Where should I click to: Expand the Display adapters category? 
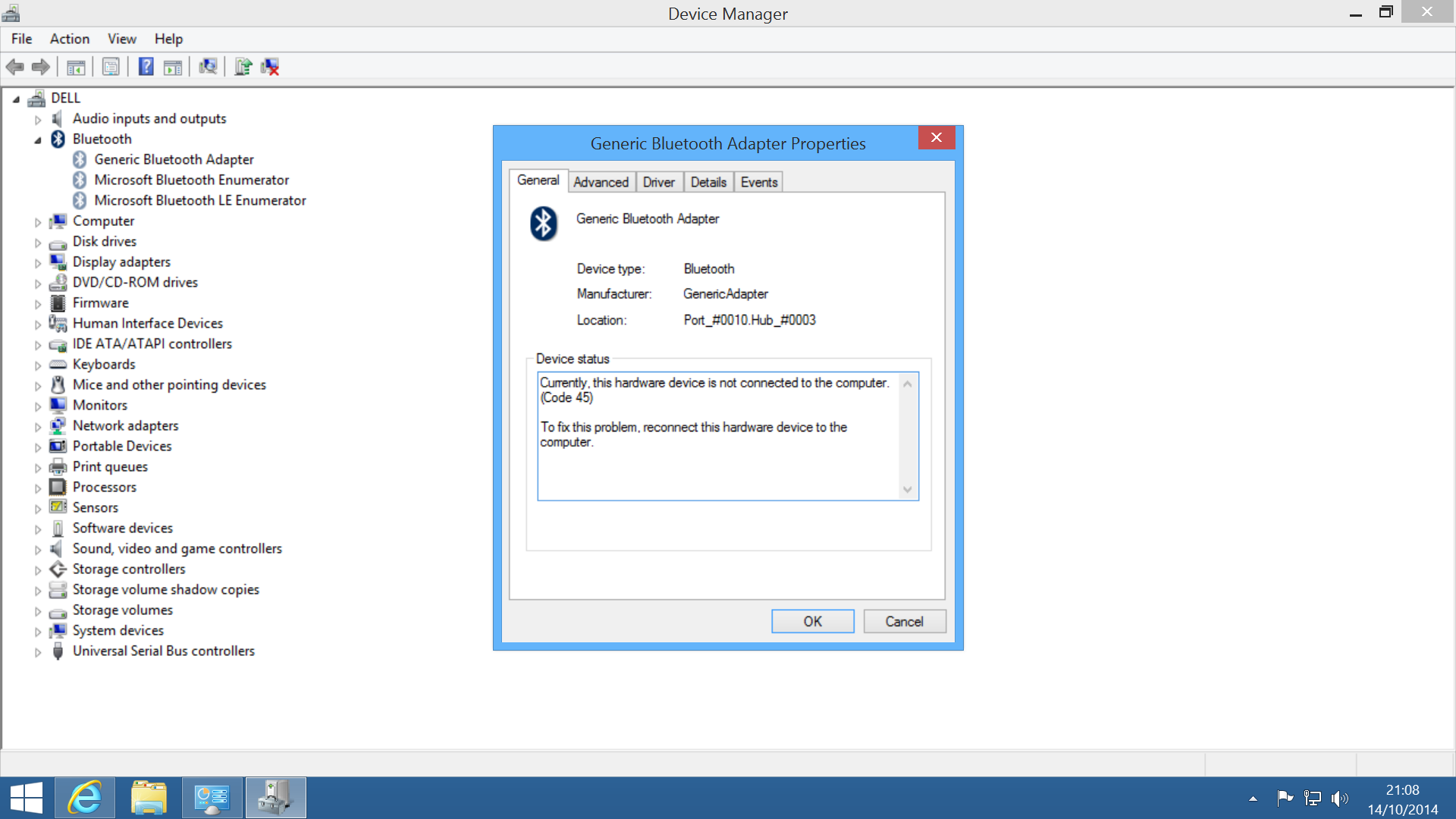point(37,262)
